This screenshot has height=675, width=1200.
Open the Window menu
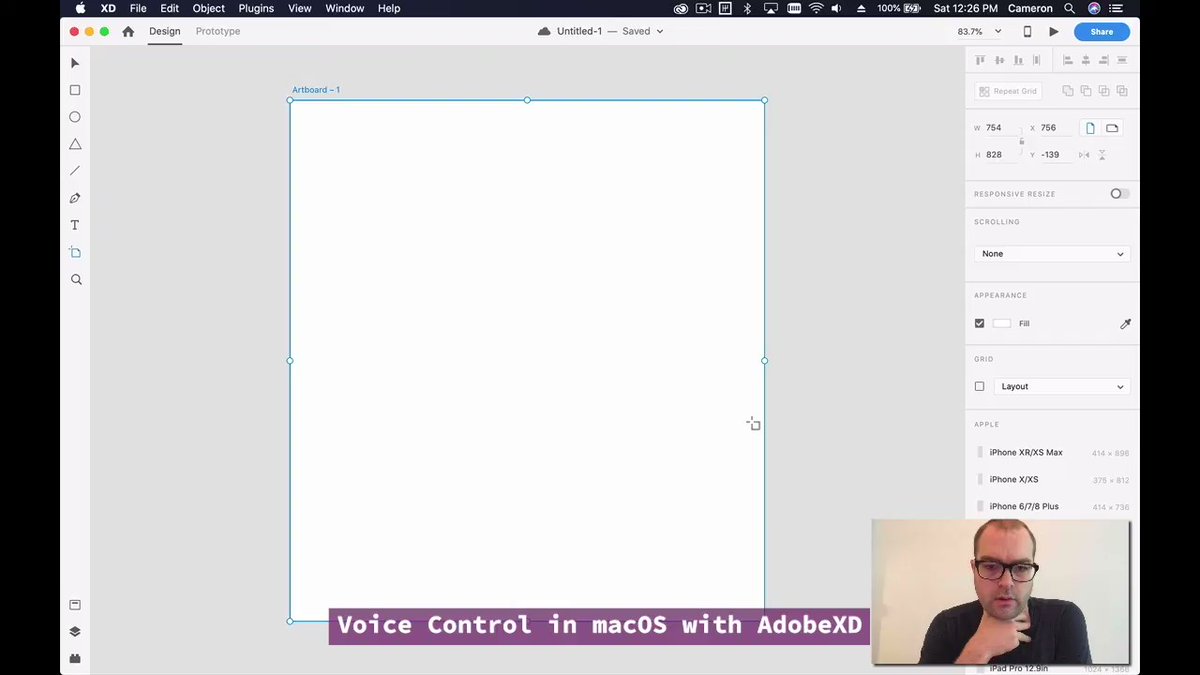[345, 8]
